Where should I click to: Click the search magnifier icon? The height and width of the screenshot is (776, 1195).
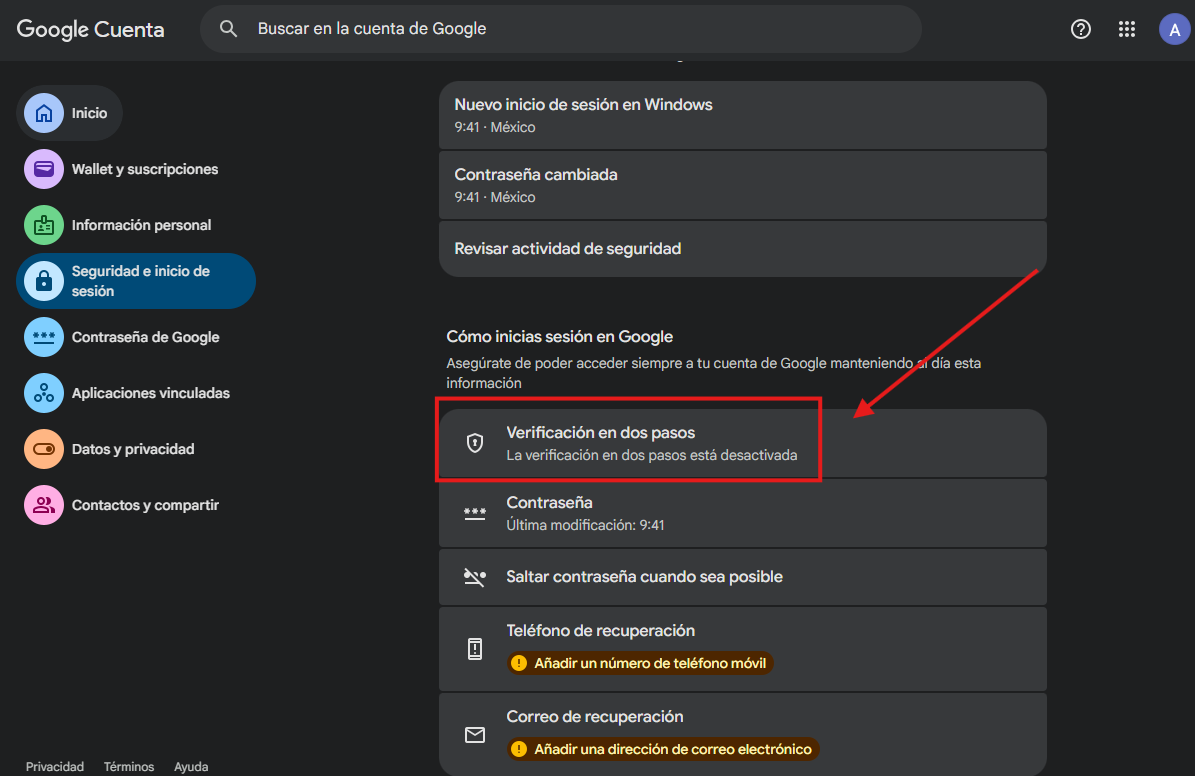click(x=228, y=29)
